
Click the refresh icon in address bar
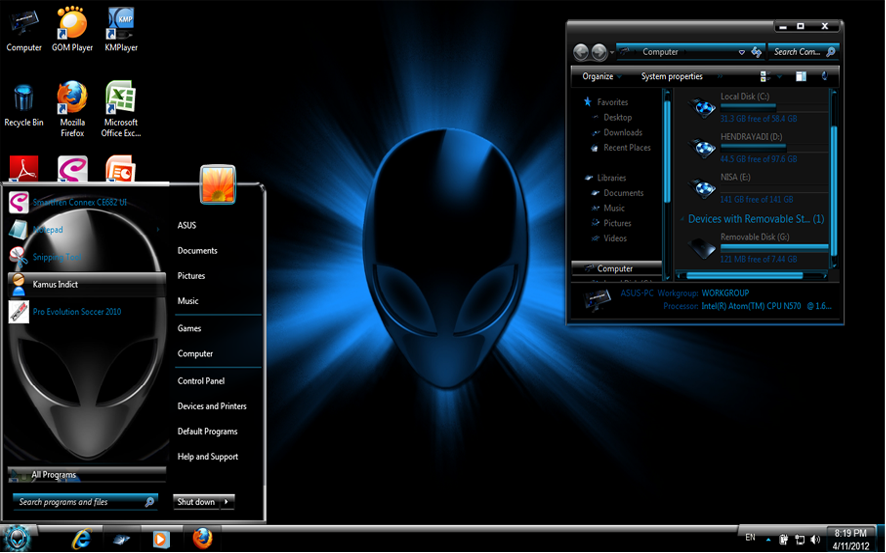pos(757,52)
